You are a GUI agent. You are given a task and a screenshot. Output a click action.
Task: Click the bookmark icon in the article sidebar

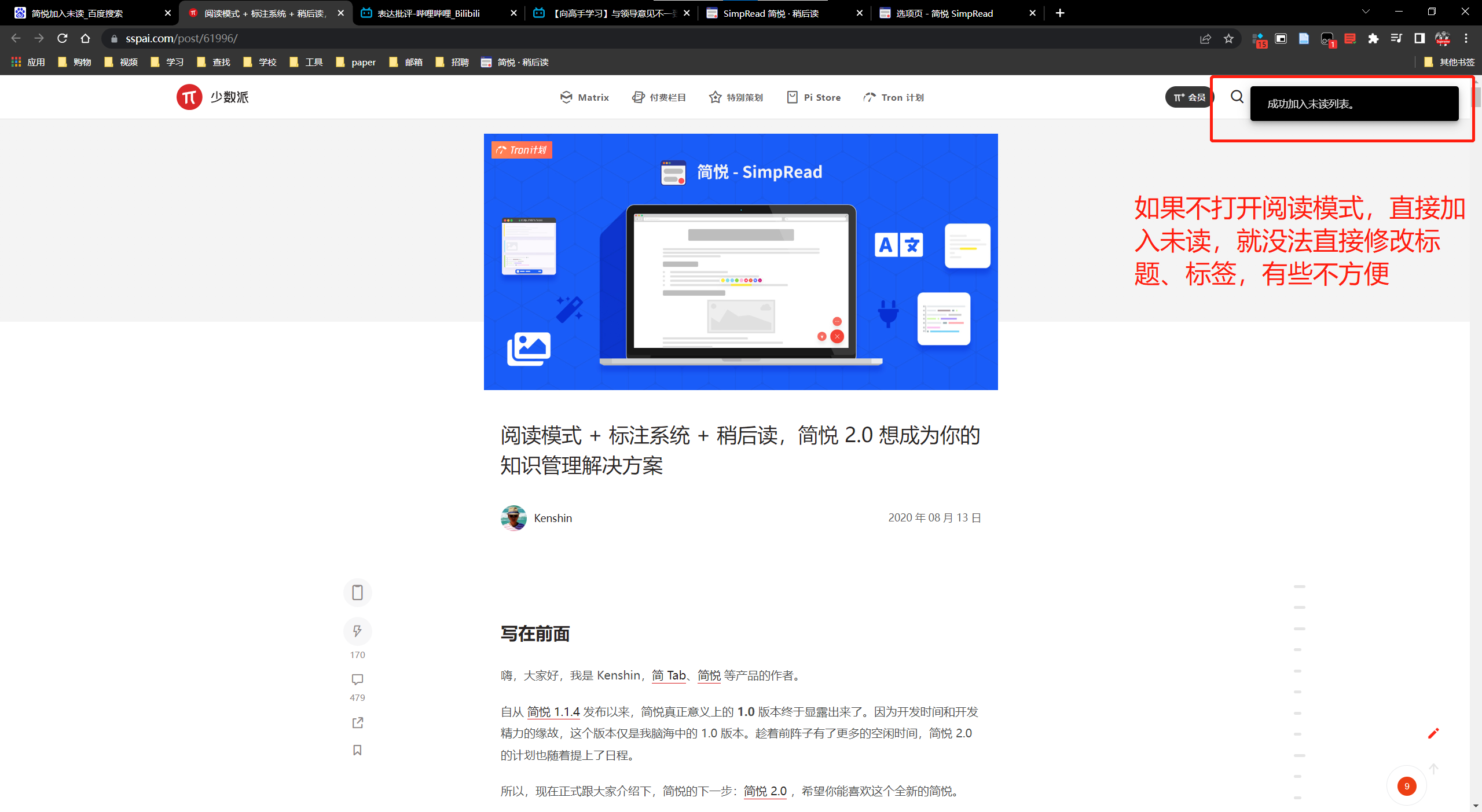[x=357, y=750]
